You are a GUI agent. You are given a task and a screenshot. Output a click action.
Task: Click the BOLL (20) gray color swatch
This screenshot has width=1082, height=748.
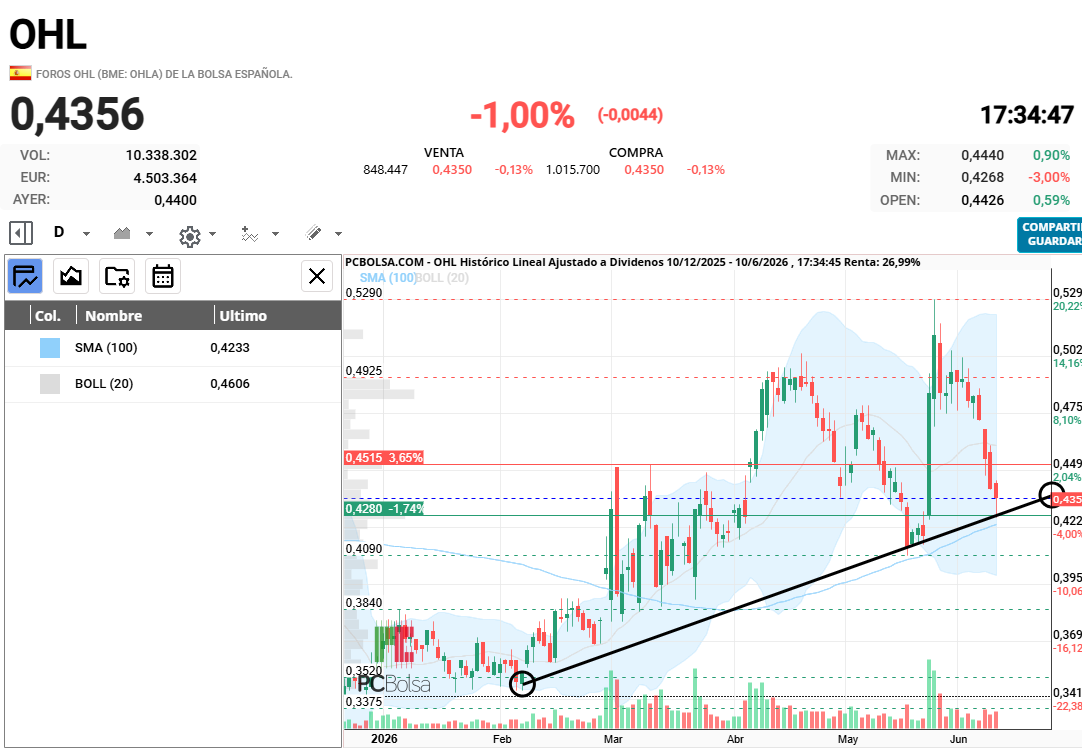50,384
